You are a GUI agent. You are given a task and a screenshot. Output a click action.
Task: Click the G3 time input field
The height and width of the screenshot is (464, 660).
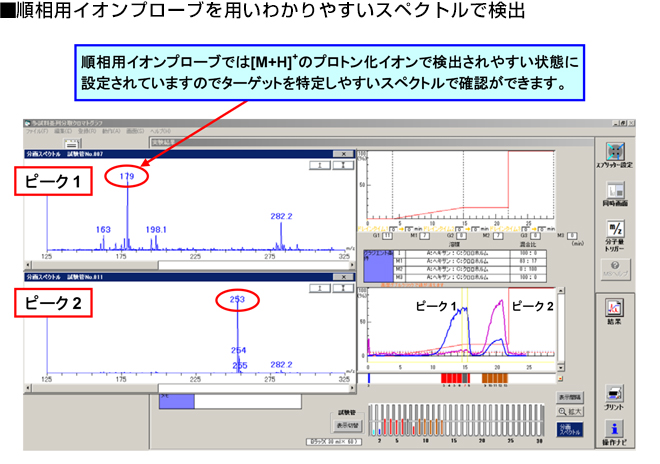(x=535, y=236)
